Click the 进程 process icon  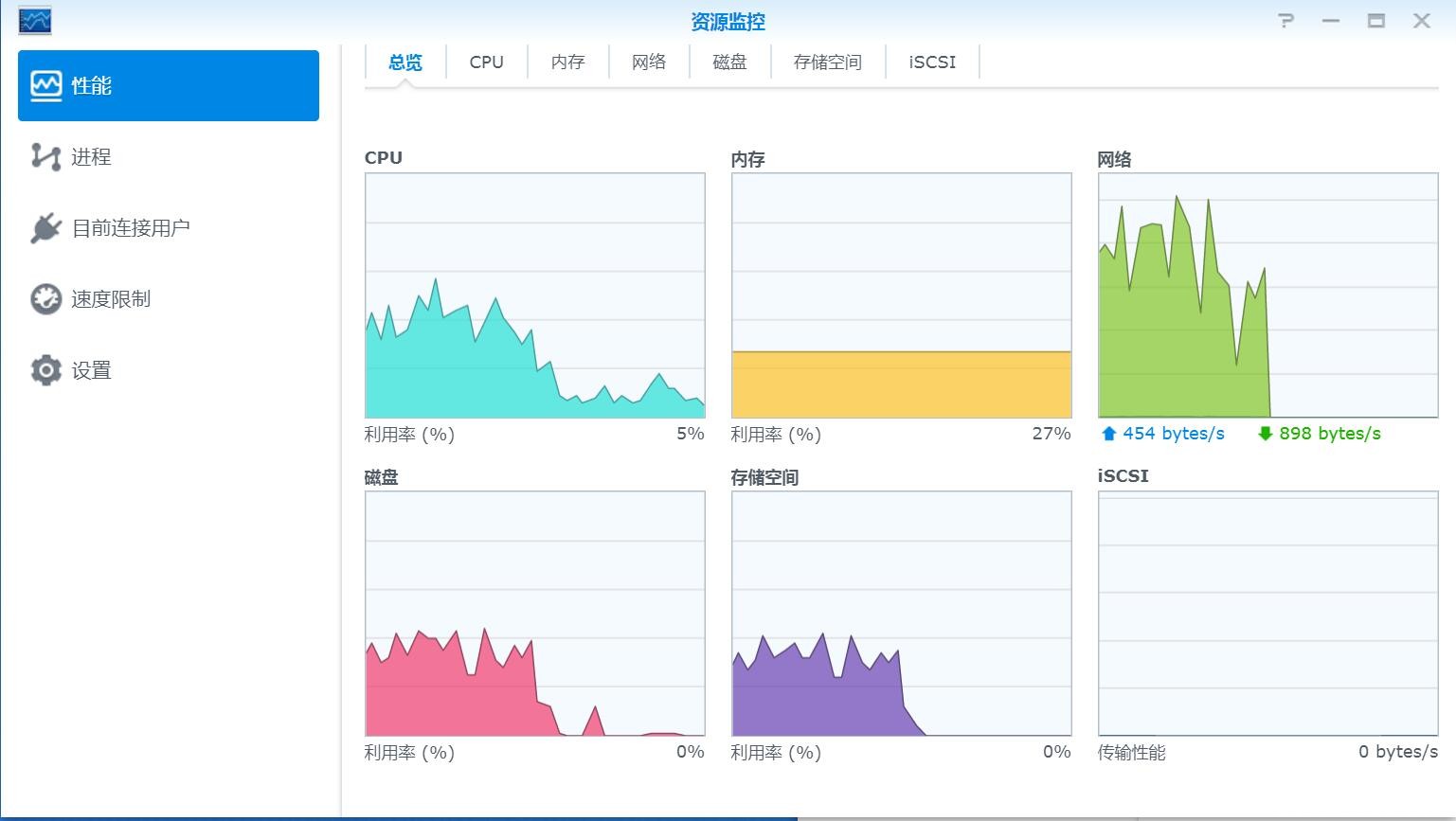pyautogui.click(x=45, y=157)
